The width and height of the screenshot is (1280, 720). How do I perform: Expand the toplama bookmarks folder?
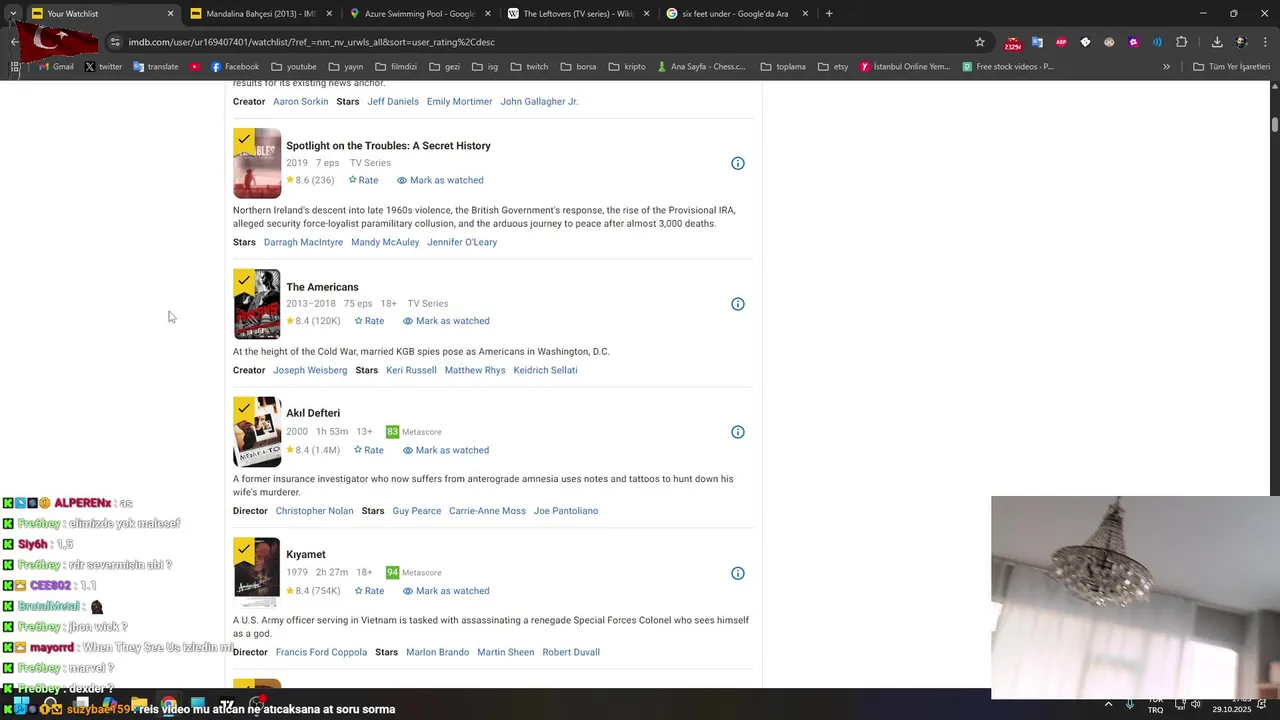tap(783, 67)
